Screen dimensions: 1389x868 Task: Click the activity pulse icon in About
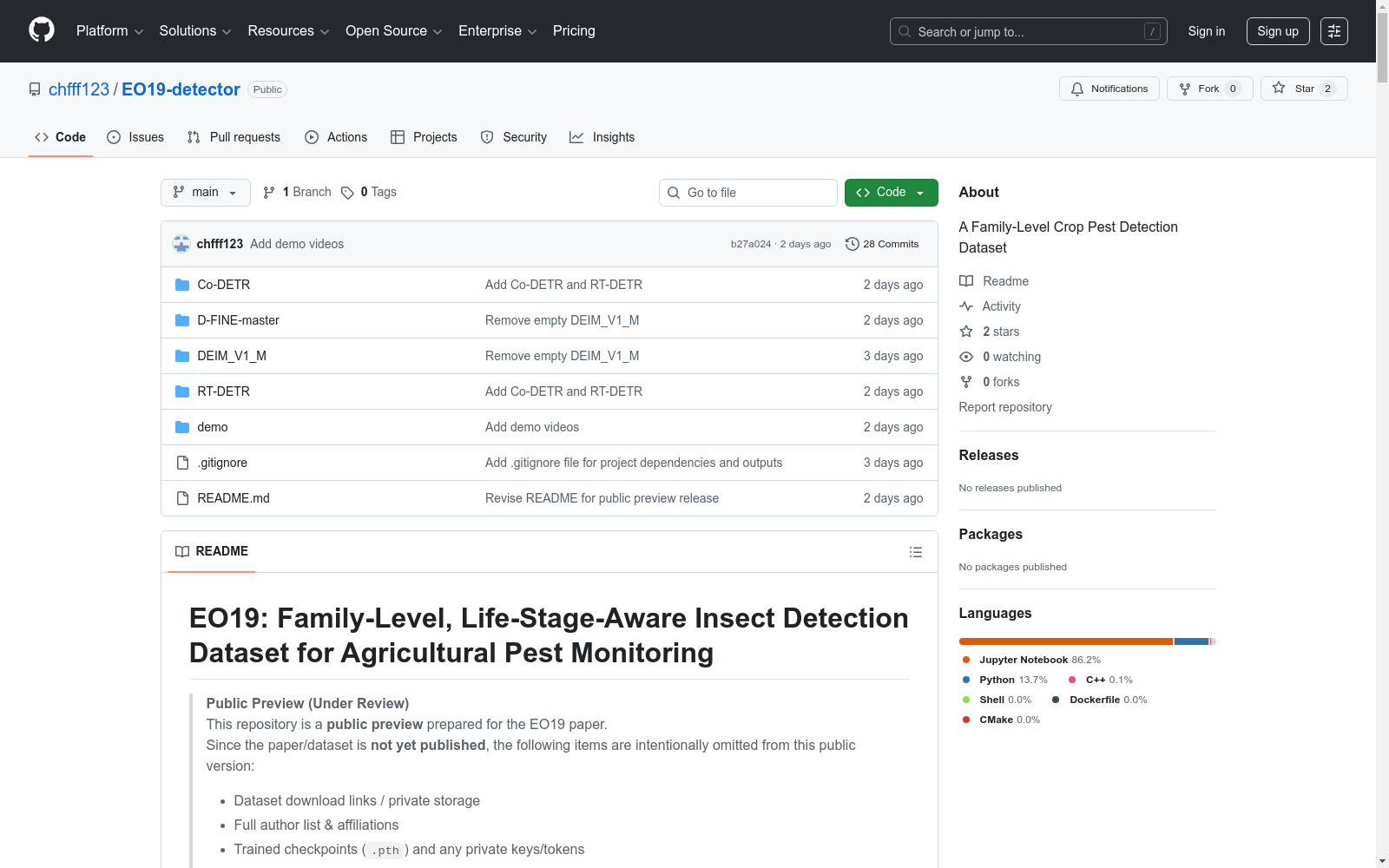966,306
